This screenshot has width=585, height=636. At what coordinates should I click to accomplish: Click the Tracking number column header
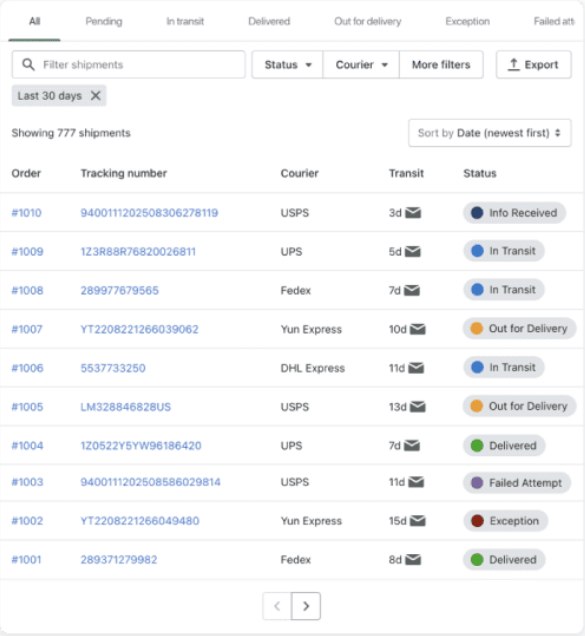click(123, 173)
